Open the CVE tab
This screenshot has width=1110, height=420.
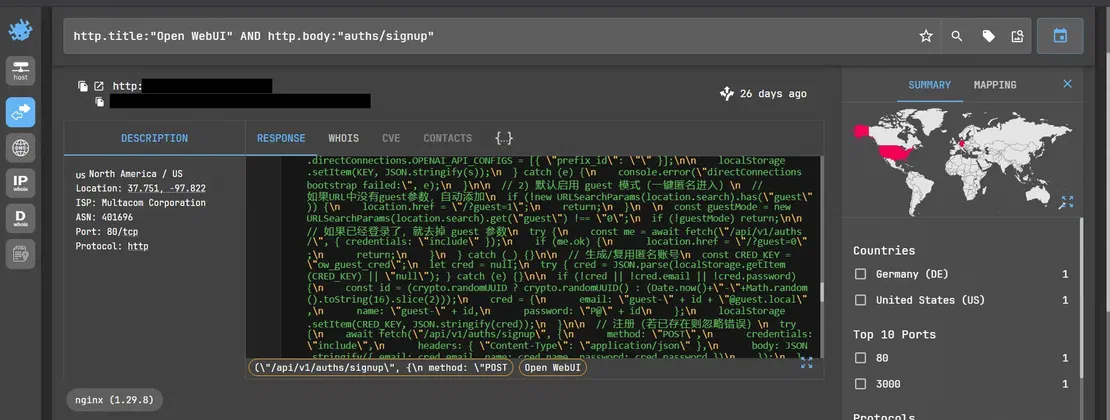pos(391,138)
